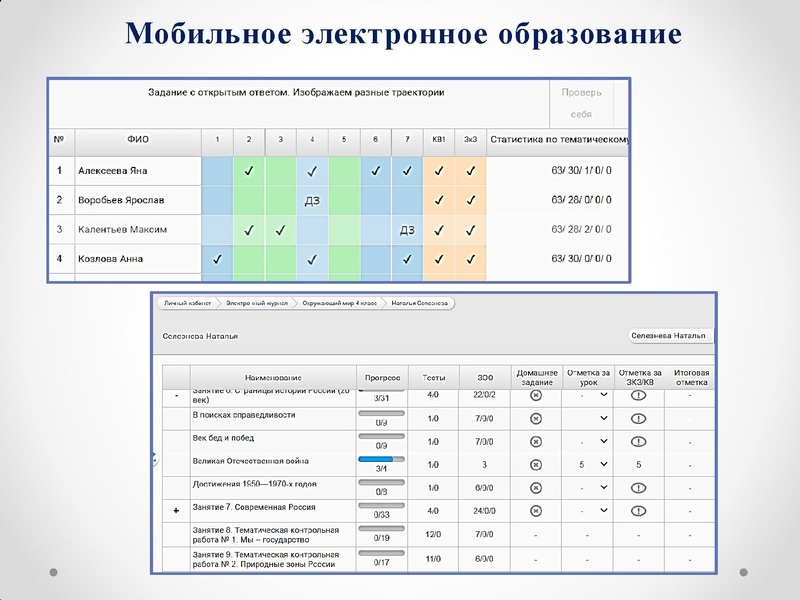Open 'Электронный журнал' from the breadcrumb trail
Image resolution: width=800 pixels, height=600 pixels.
pos(248,303)
